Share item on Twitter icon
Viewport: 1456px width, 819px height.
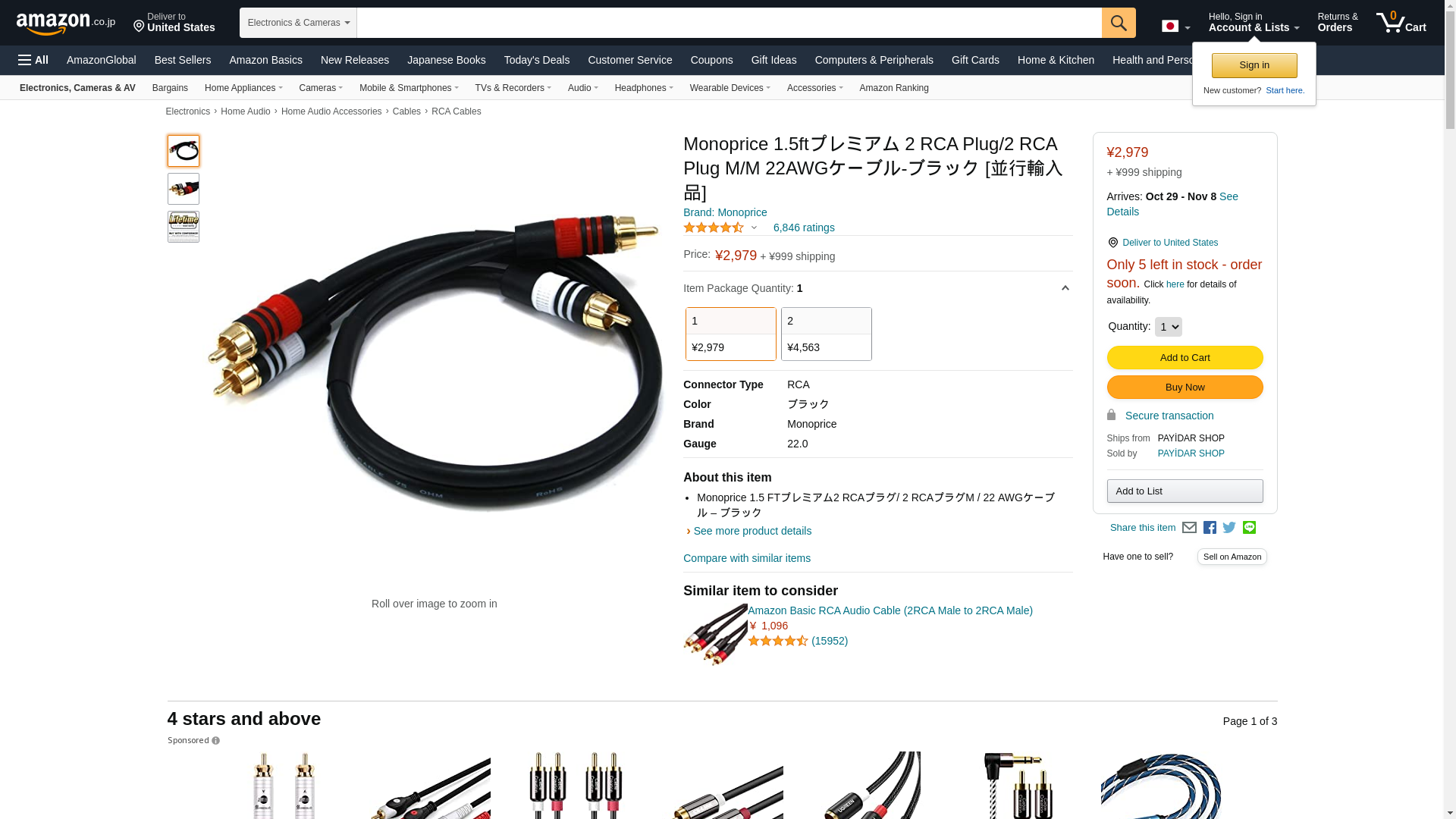(x=1229, y=528)
